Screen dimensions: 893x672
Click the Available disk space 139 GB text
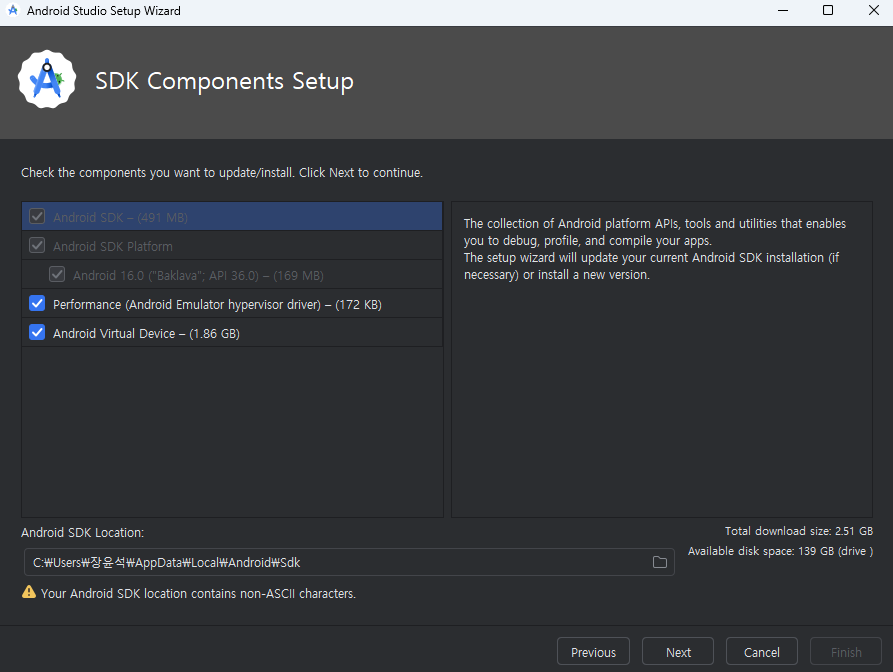point(780,551)
